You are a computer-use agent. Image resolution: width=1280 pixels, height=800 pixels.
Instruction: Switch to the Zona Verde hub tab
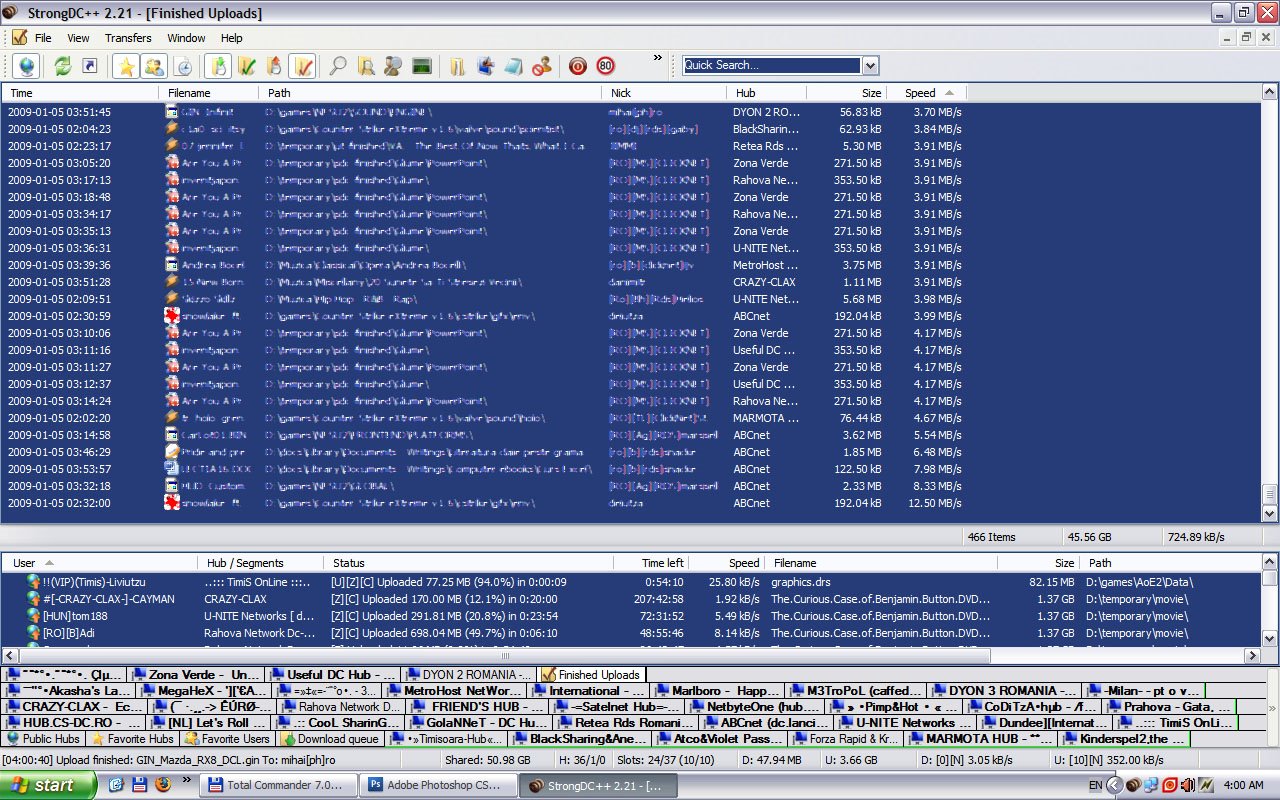(x=195, y=675)
